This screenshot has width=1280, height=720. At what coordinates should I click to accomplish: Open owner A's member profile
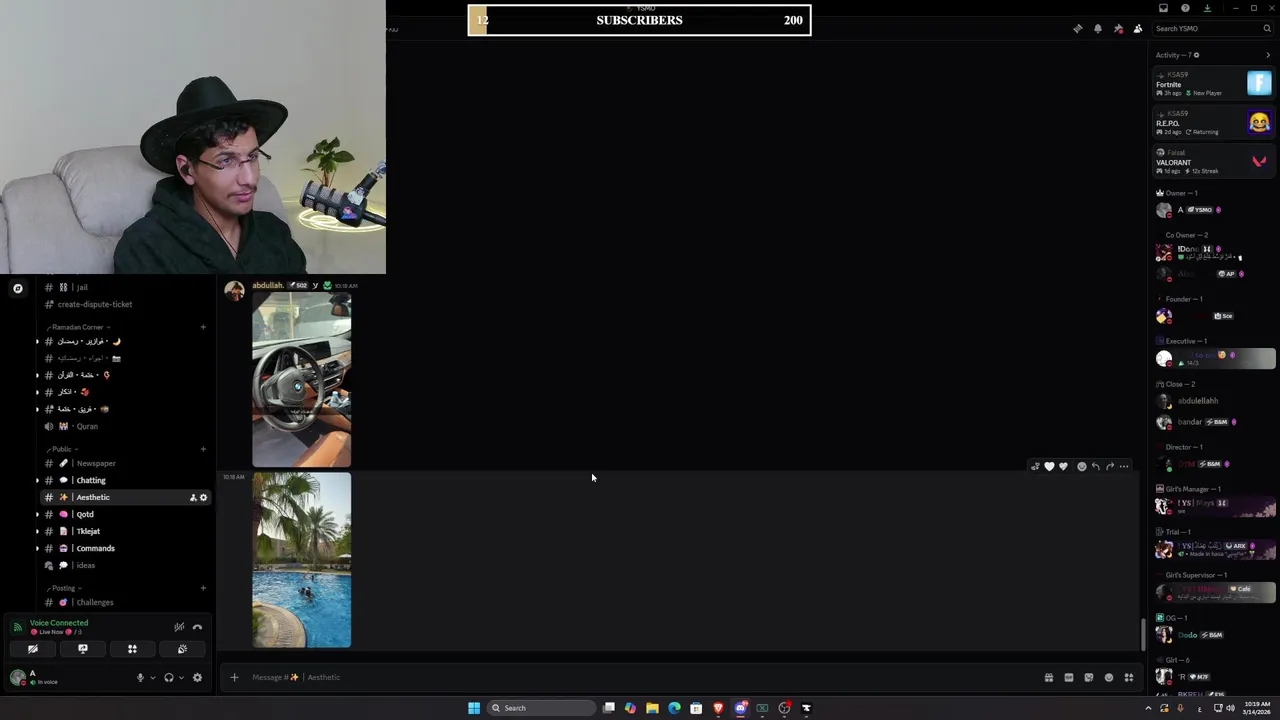pos(1214,210)
